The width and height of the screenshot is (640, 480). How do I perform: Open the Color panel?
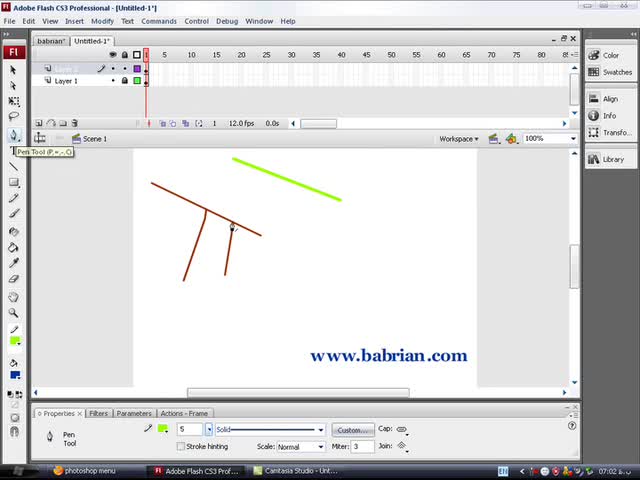tap(610, 55)
